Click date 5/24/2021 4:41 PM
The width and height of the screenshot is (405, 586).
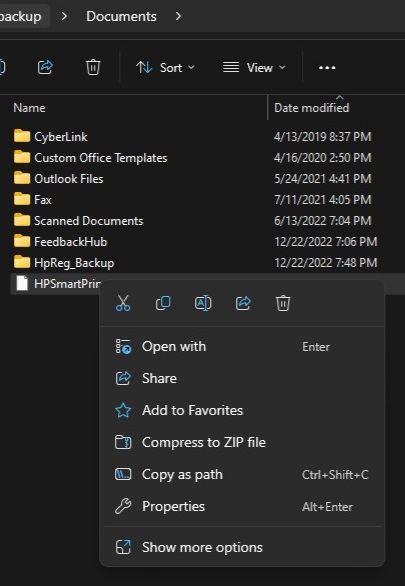click(323, 179)
